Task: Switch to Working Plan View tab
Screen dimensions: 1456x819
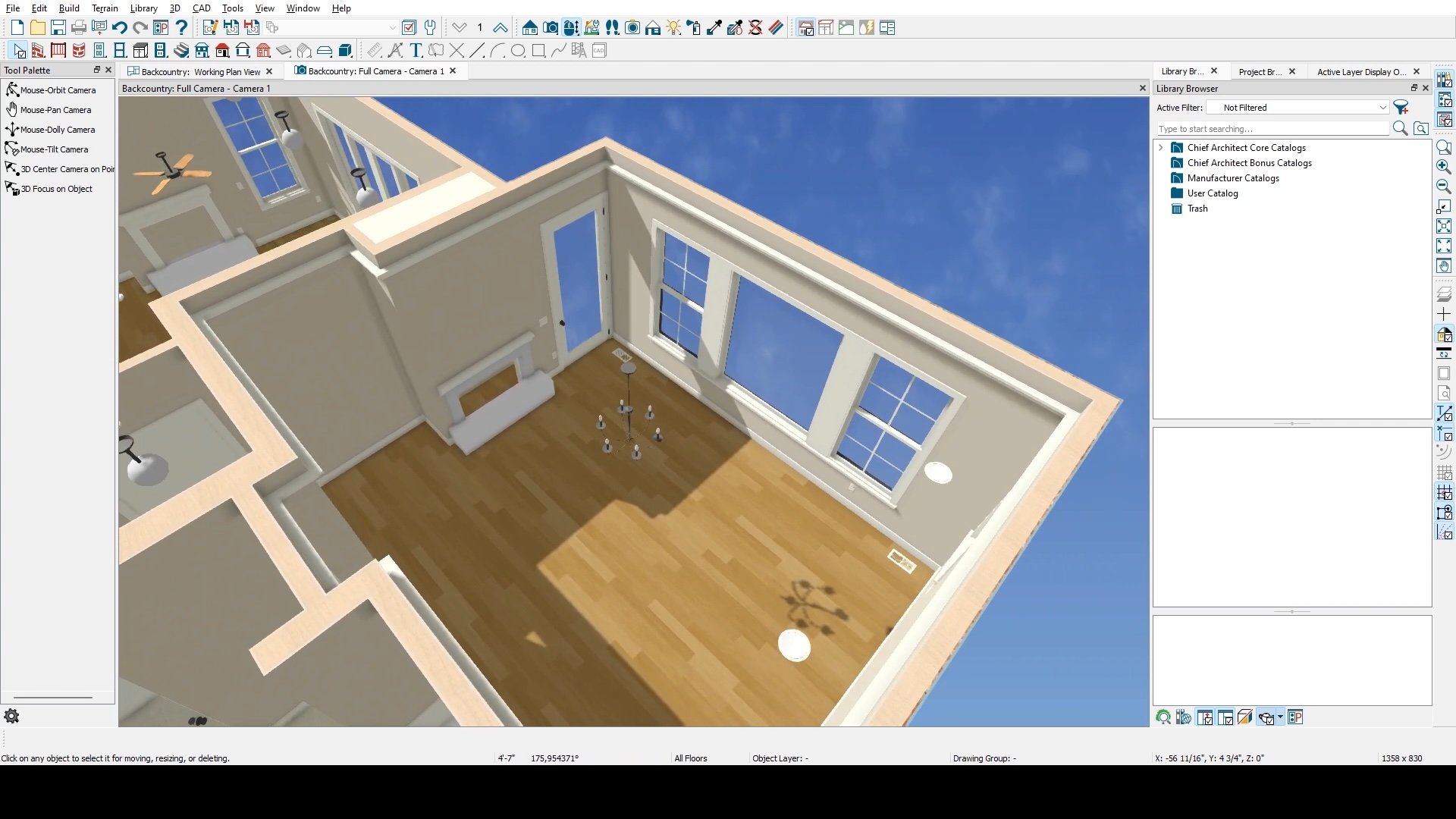Action: point(200,72)
